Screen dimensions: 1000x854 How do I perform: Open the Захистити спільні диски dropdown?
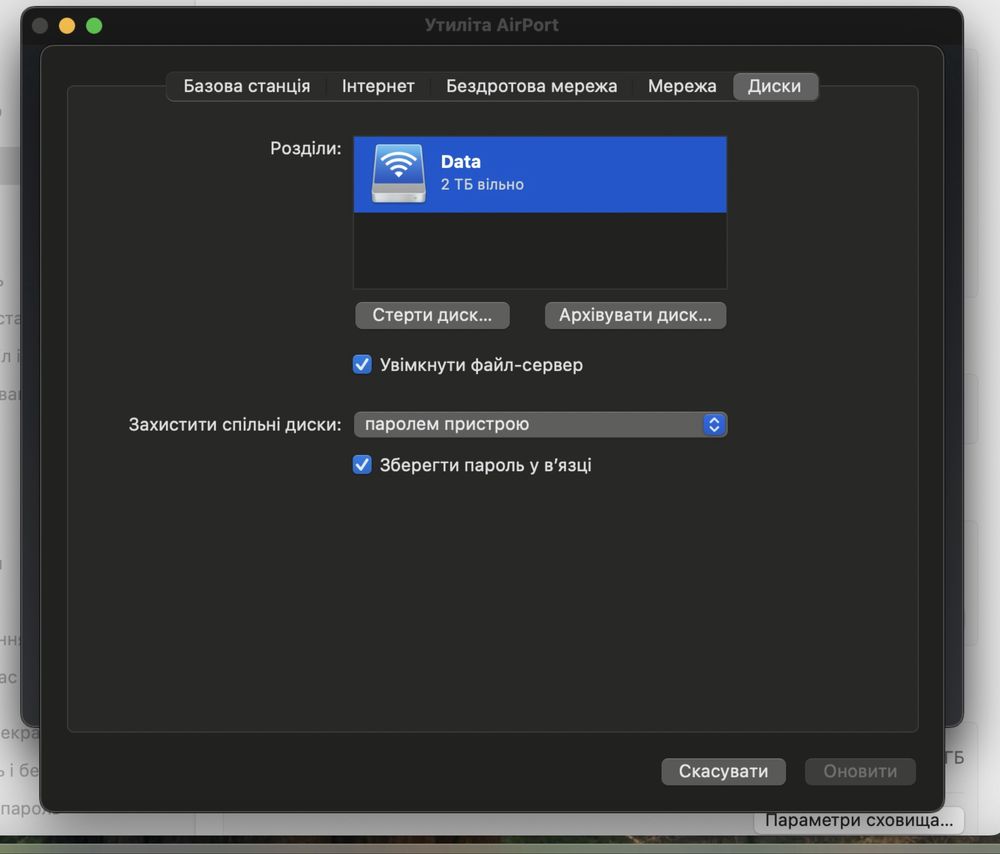click(x=540, y=424)
